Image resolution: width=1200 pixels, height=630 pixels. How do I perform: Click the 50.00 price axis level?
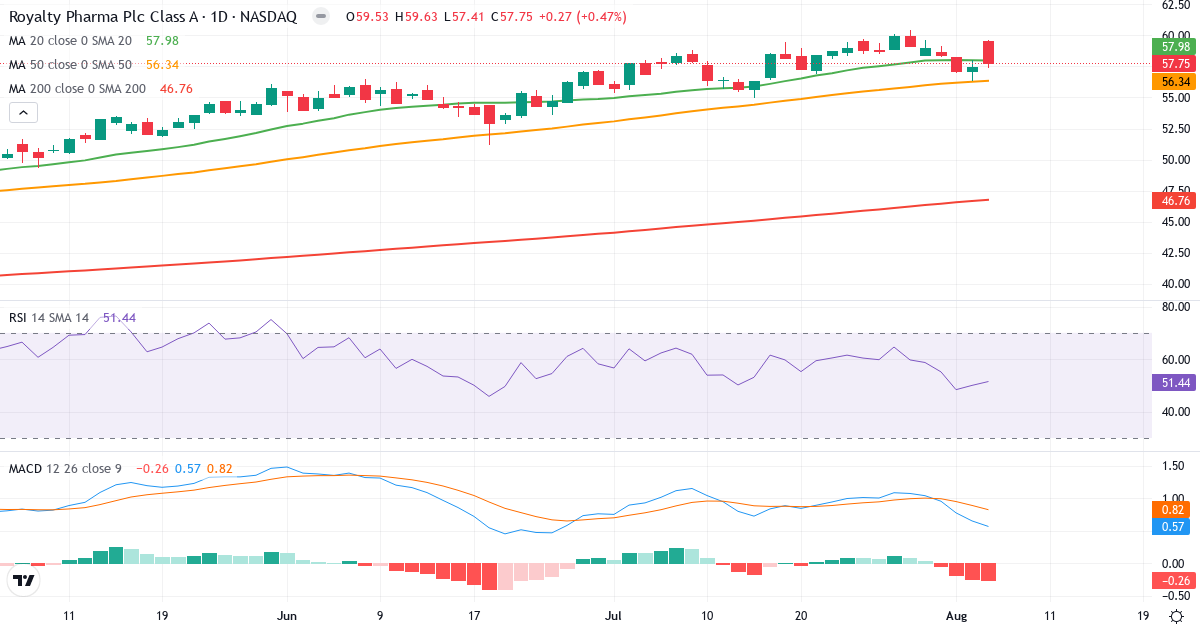(x=1175, y=160)
